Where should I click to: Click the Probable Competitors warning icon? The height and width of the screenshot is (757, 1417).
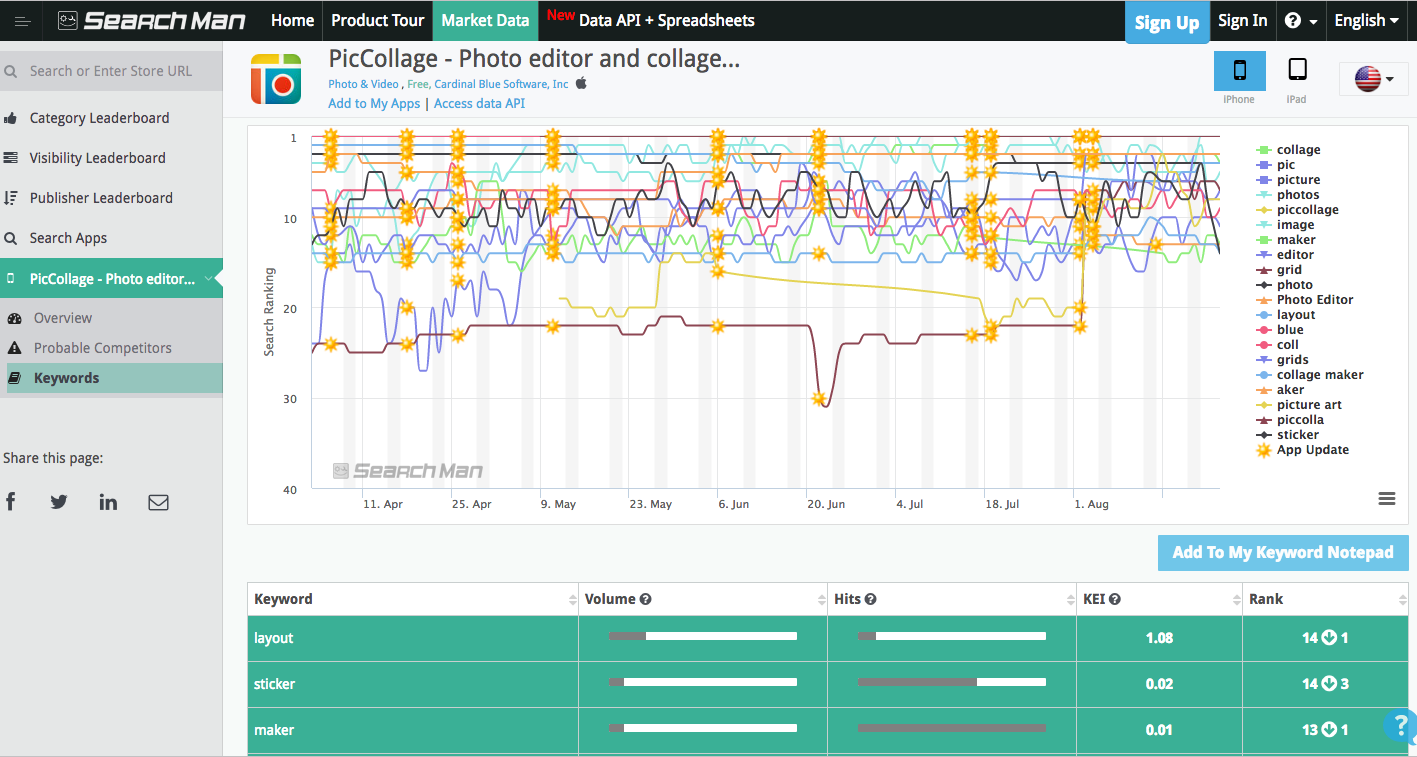[15, 348]
